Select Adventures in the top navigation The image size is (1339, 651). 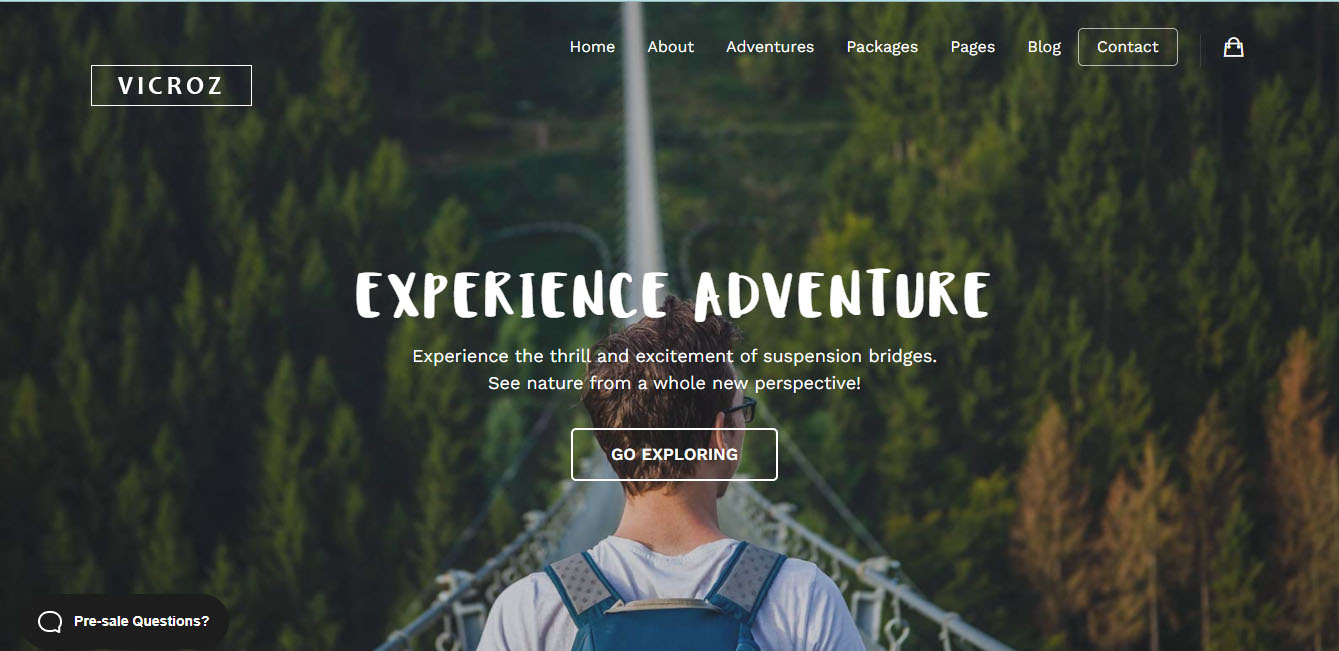point(770,47)
